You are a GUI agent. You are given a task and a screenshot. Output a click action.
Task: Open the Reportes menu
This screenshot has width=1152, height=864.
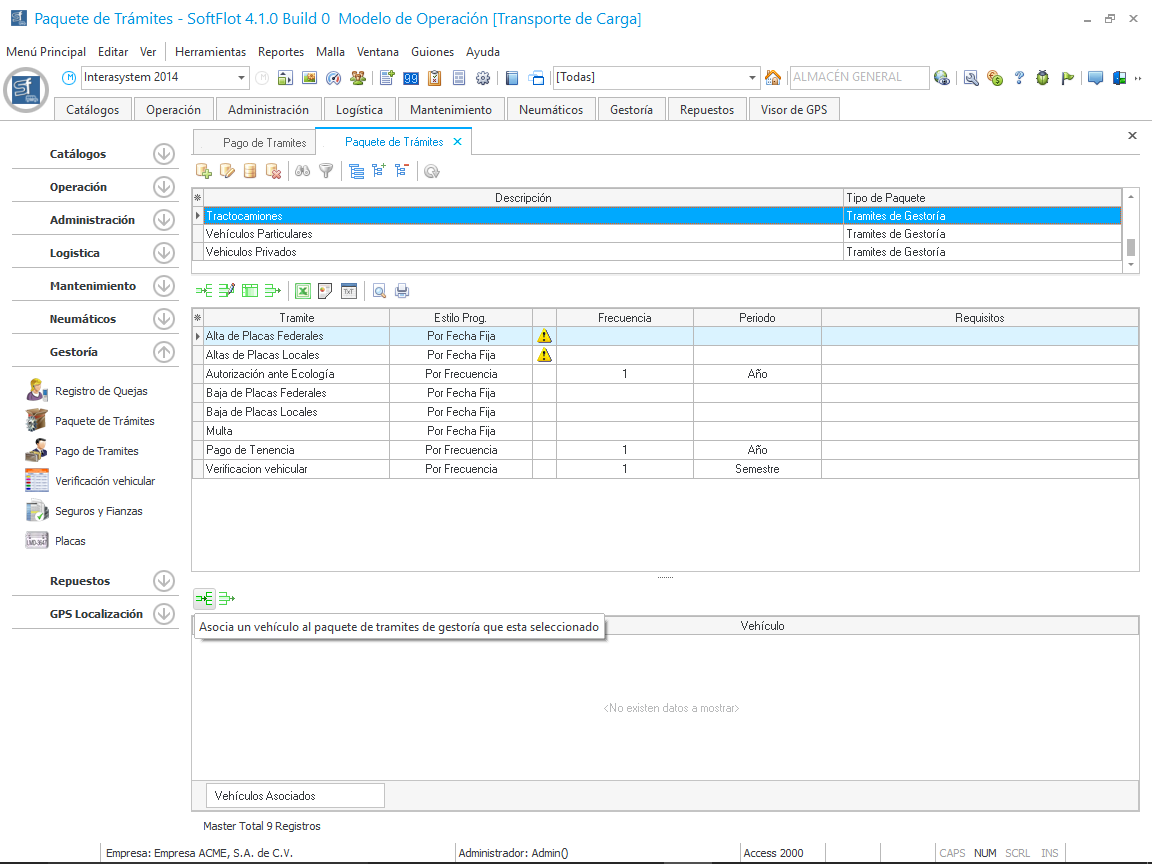(281, 52)
